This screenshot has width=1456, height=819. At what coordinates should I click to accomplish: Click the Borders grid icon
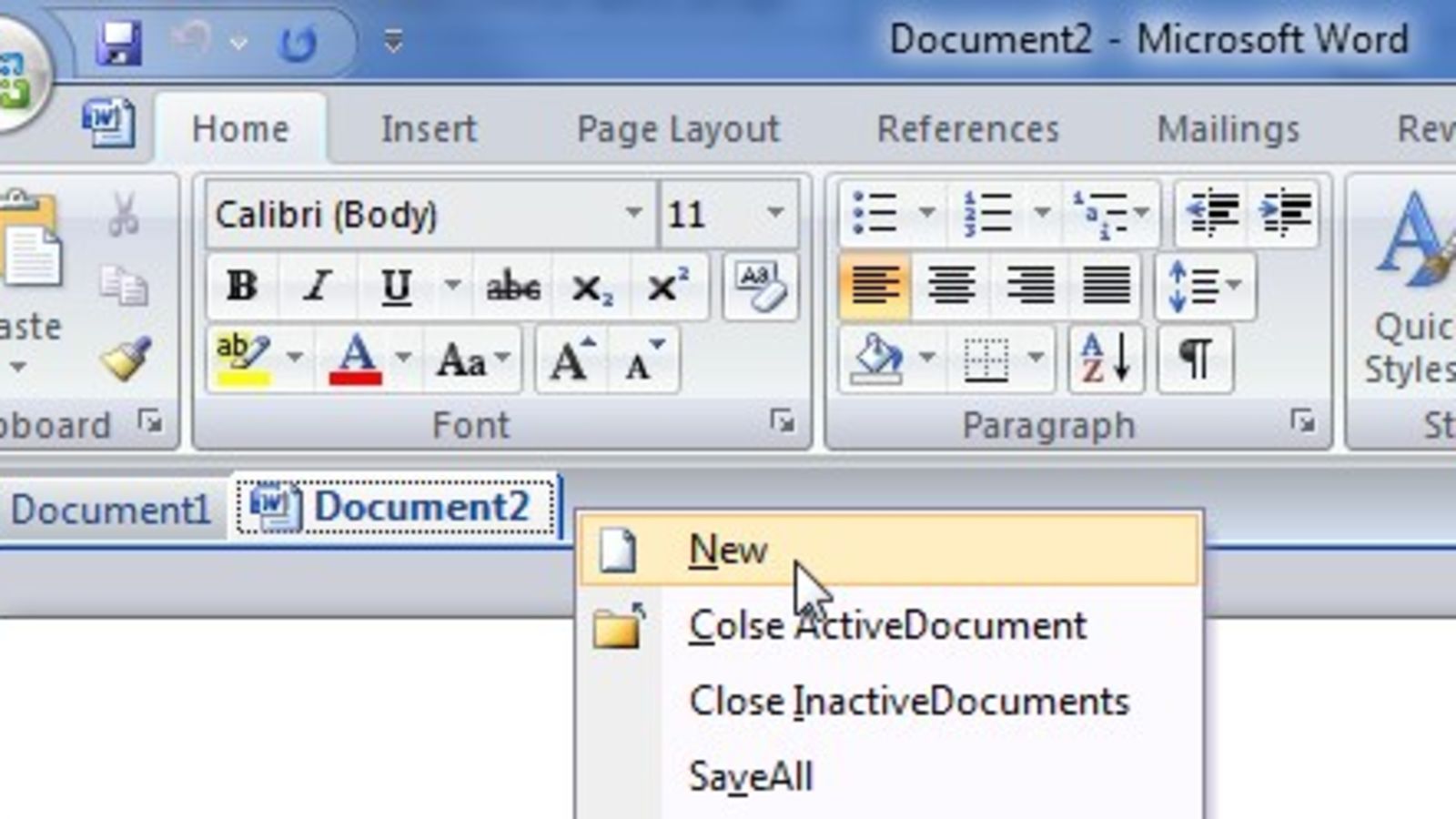(986, 360)
